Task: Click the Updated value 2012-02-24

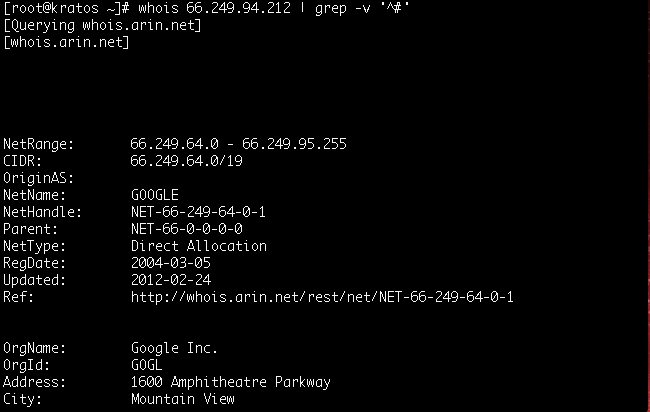Action: 170,280
